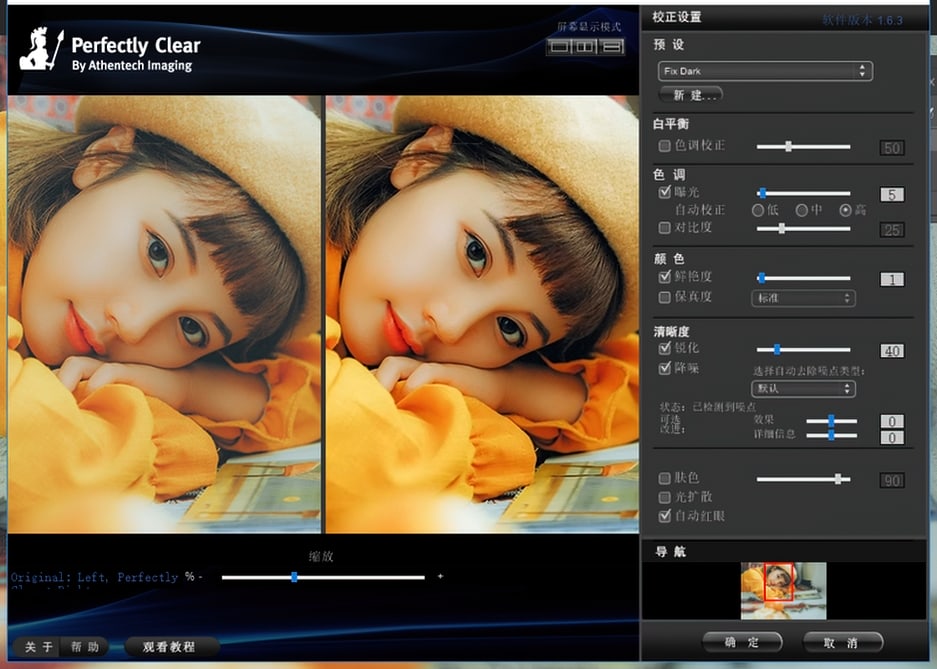This screenshot has height=669, width=937.
Task: Click the 导航 navigator thumbnail image
Action: (783, 591)
